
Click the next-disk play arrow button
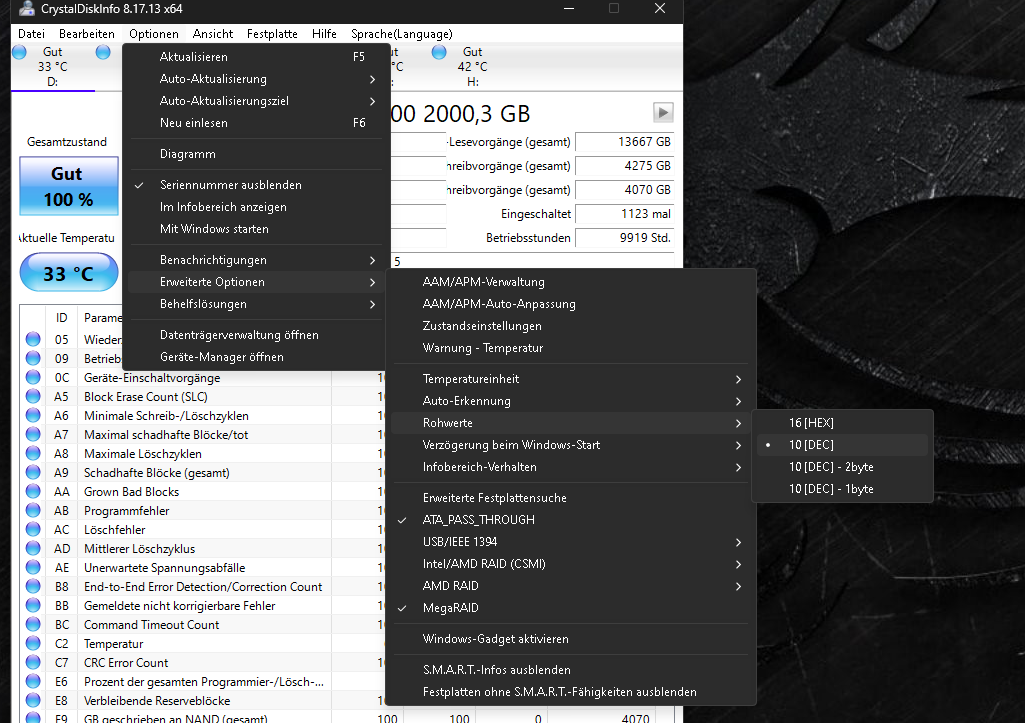click(x=663, y=112)
